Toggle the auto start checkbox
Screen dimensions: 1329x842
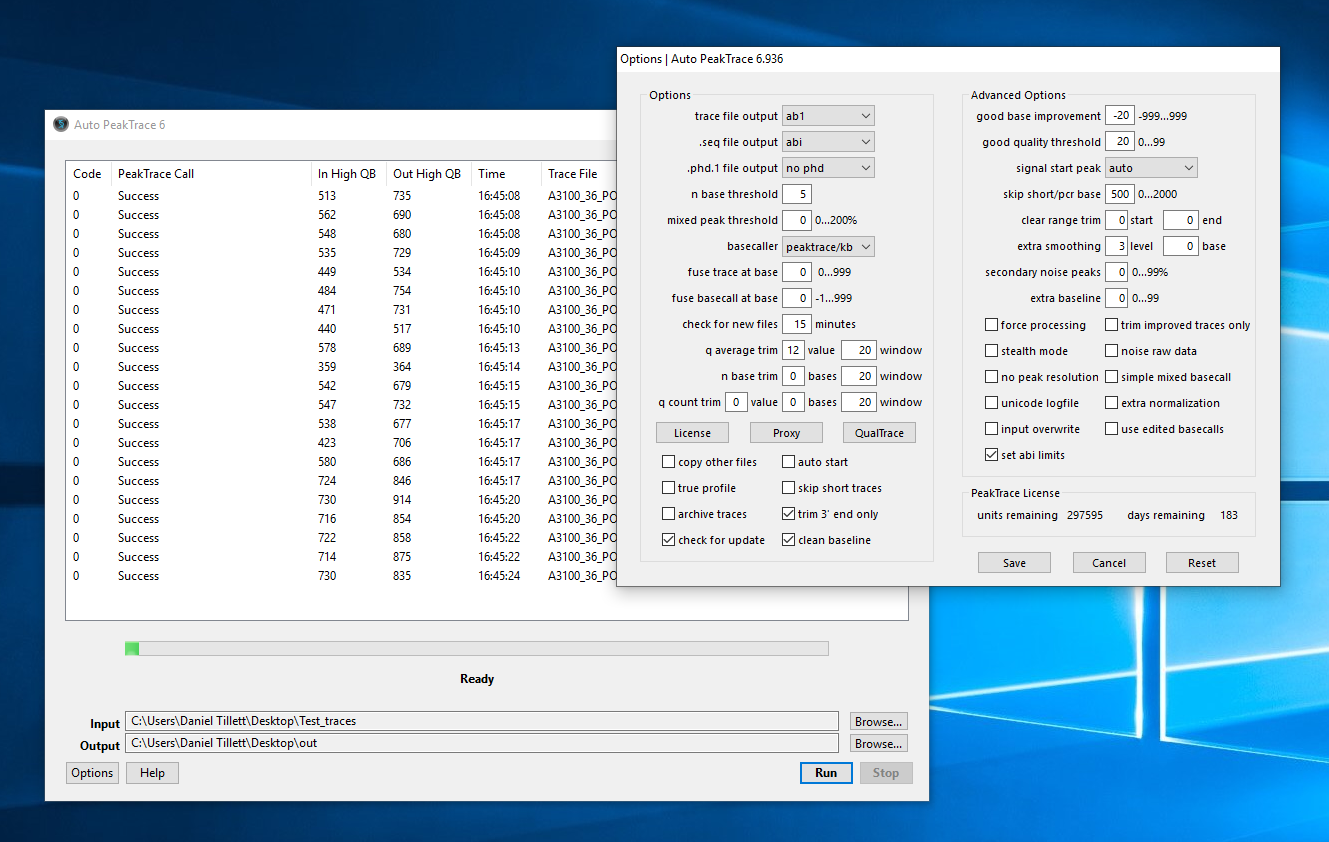[788, 462]
